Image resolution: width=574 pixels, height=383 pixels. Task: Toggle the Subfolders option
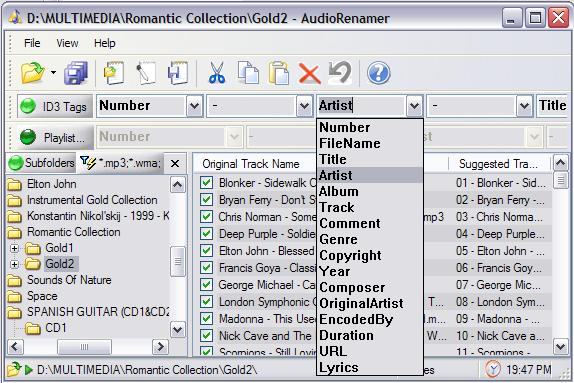point(42,163)
